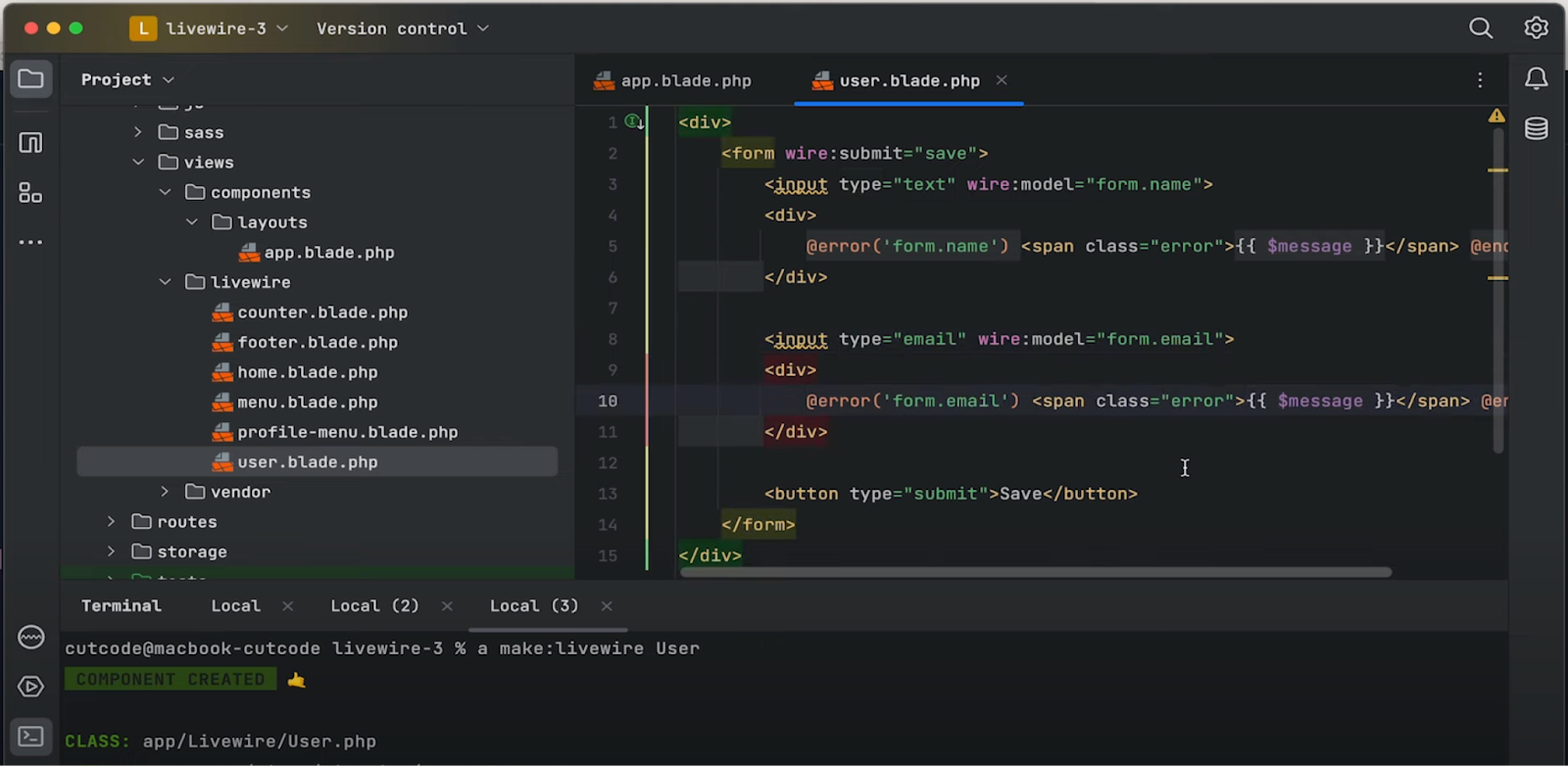Switch to app.blade.php editor tab

673,80
